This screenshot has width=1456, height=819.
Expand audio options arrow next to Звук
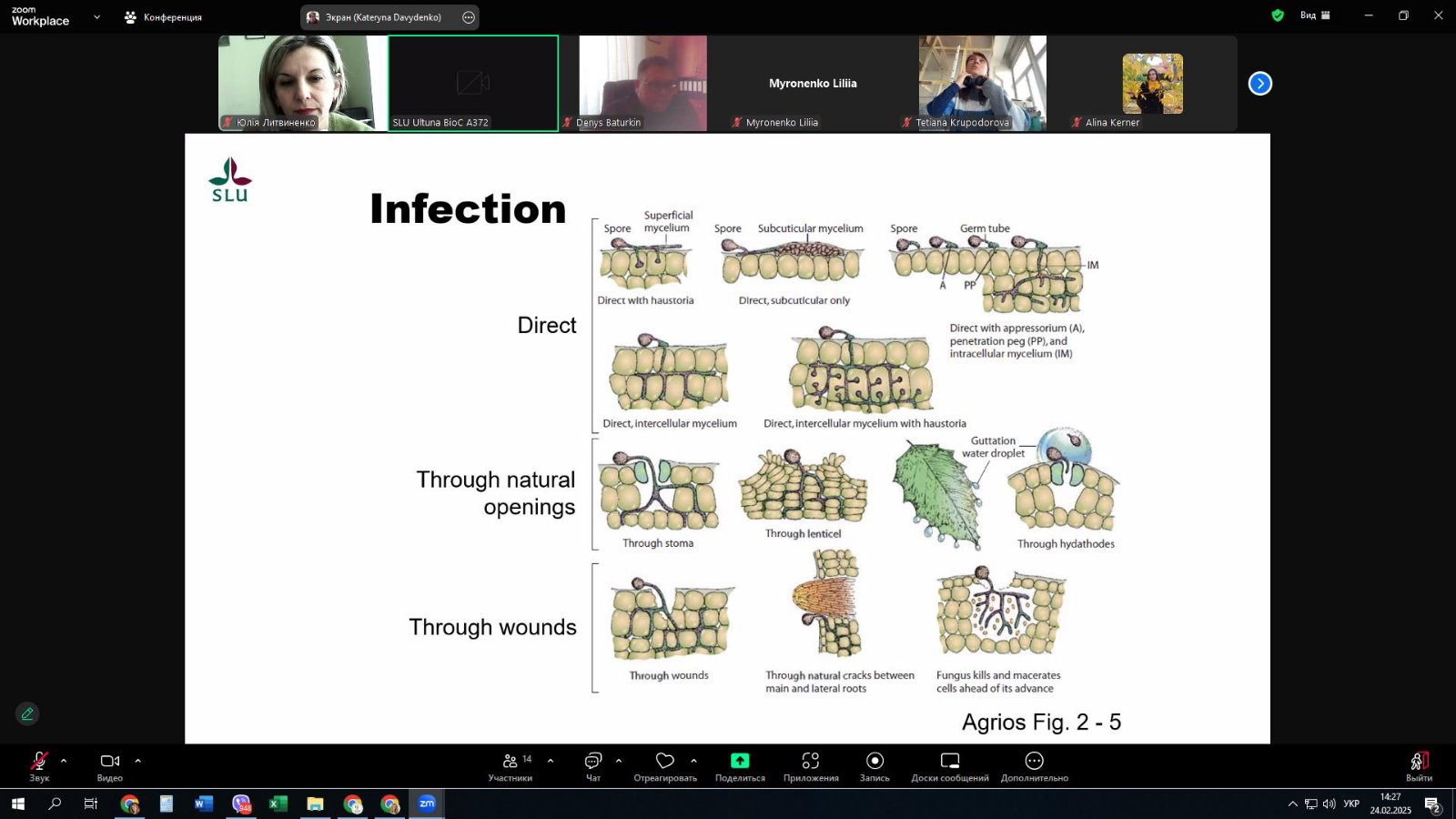point(64,761)
